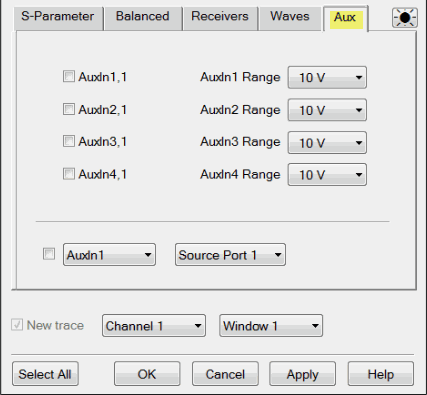The width and height of the screenshot is (427, 395).
Task: Go to the Receivers tab
Action: tap(220, 18)
